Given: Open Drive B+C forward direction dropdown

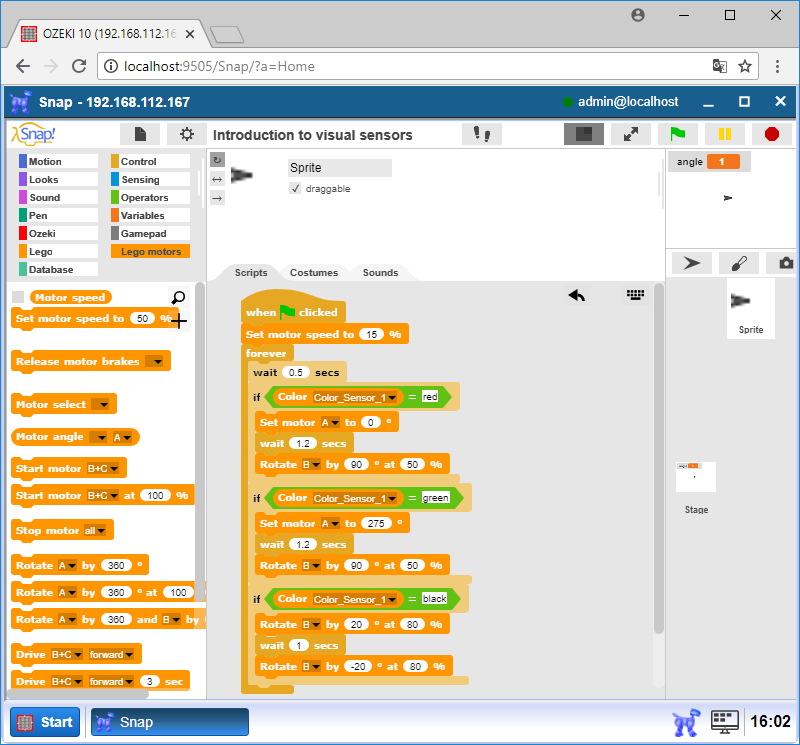Looking at the screenshot, I should click(x=112, y=655).
